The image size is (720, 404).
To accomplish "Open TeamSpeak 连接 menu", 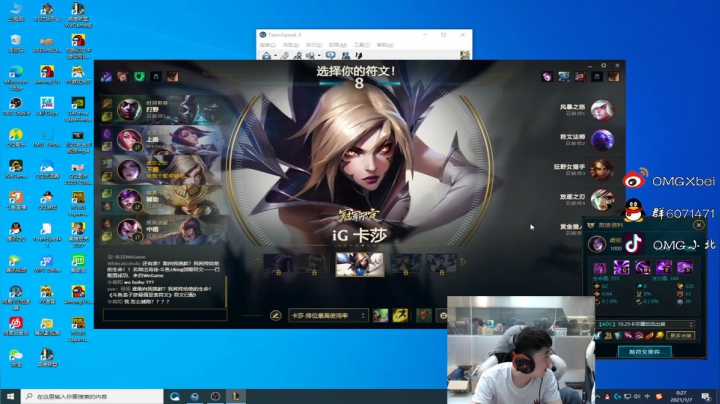I will (x=267, y=45).
